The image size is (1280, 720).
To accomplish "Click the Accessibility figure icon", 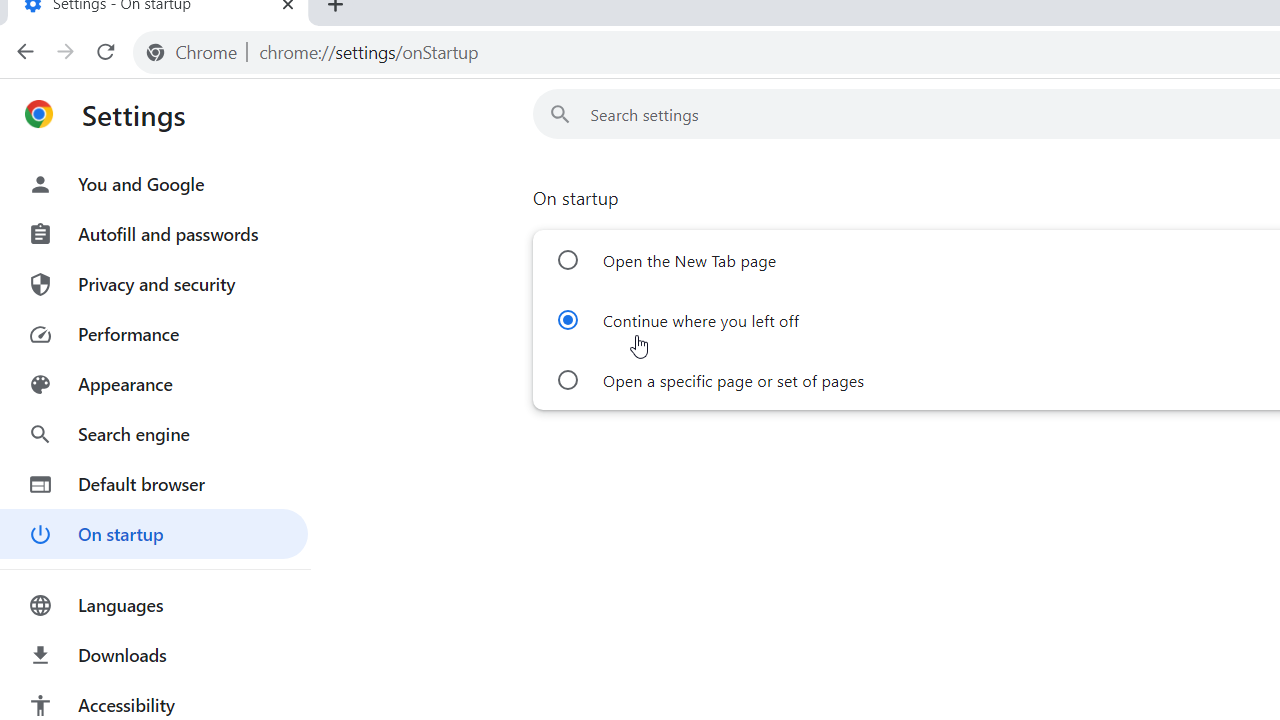I will 40,705.
